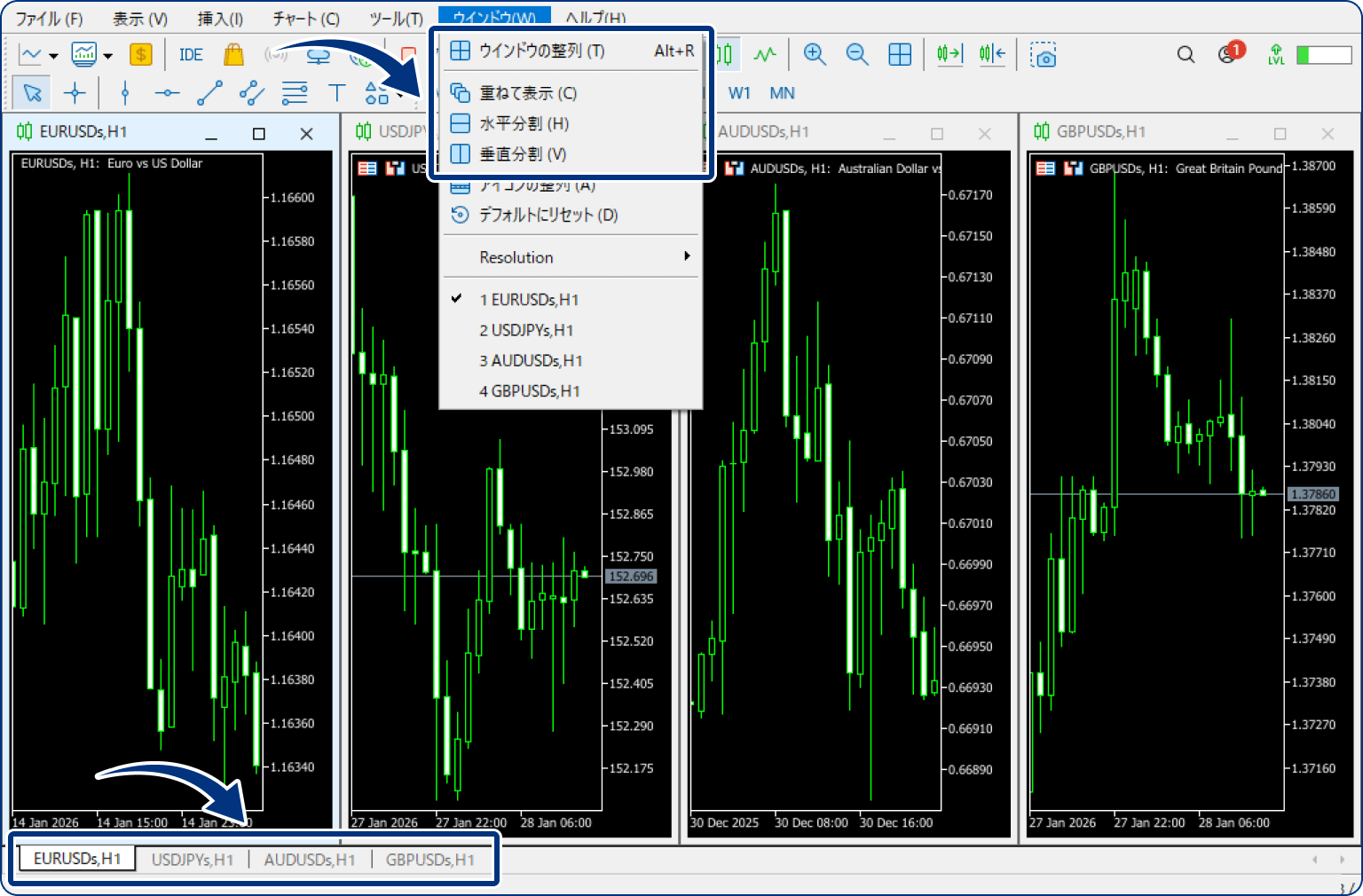Switch to the AUDUSDs,H1 bottom tab
This screenshot has height=896, width=1363.
(310, 860)
